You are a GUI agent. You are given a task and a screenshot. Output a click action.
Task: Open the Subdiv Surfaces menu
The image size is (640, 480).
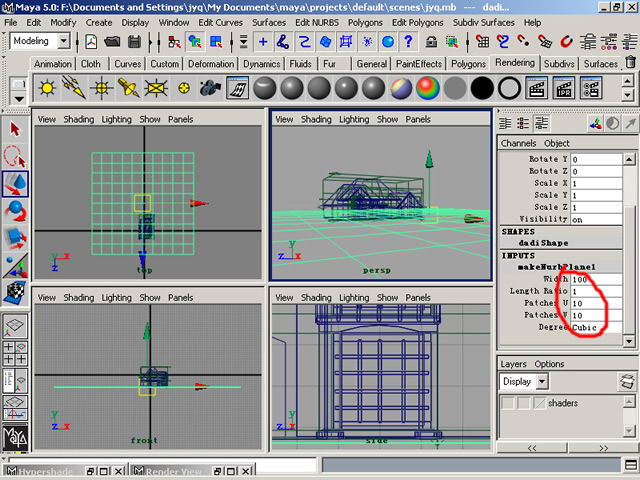coord(483,22)
